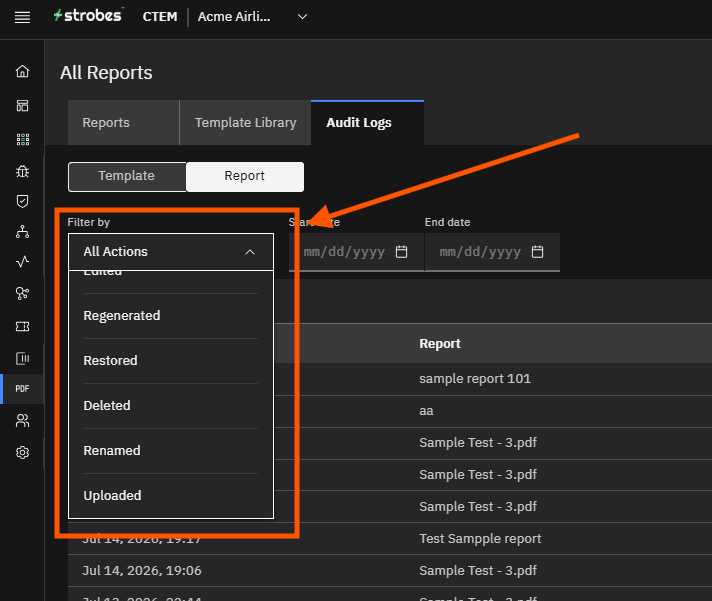Open the barcode panel sidebar icon
This screenshot has width=712, height=601.
[22, 359]
